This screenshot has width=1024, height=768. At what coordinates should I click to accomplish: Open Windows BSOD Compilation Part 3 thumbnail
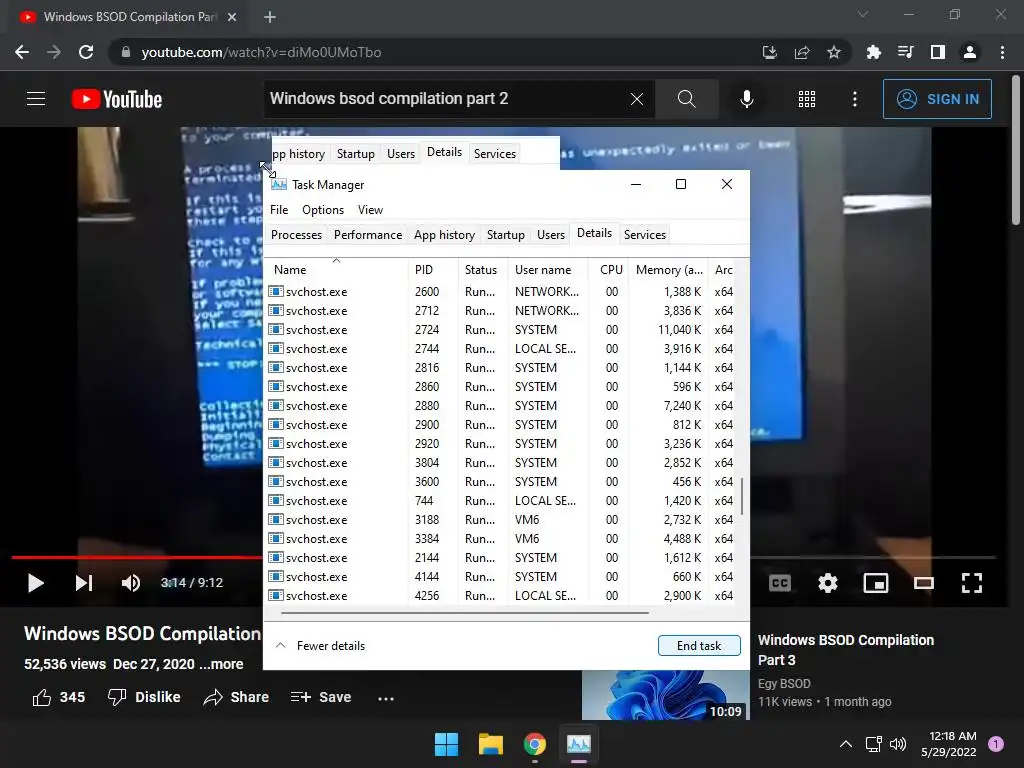click(x=665, y=695)
